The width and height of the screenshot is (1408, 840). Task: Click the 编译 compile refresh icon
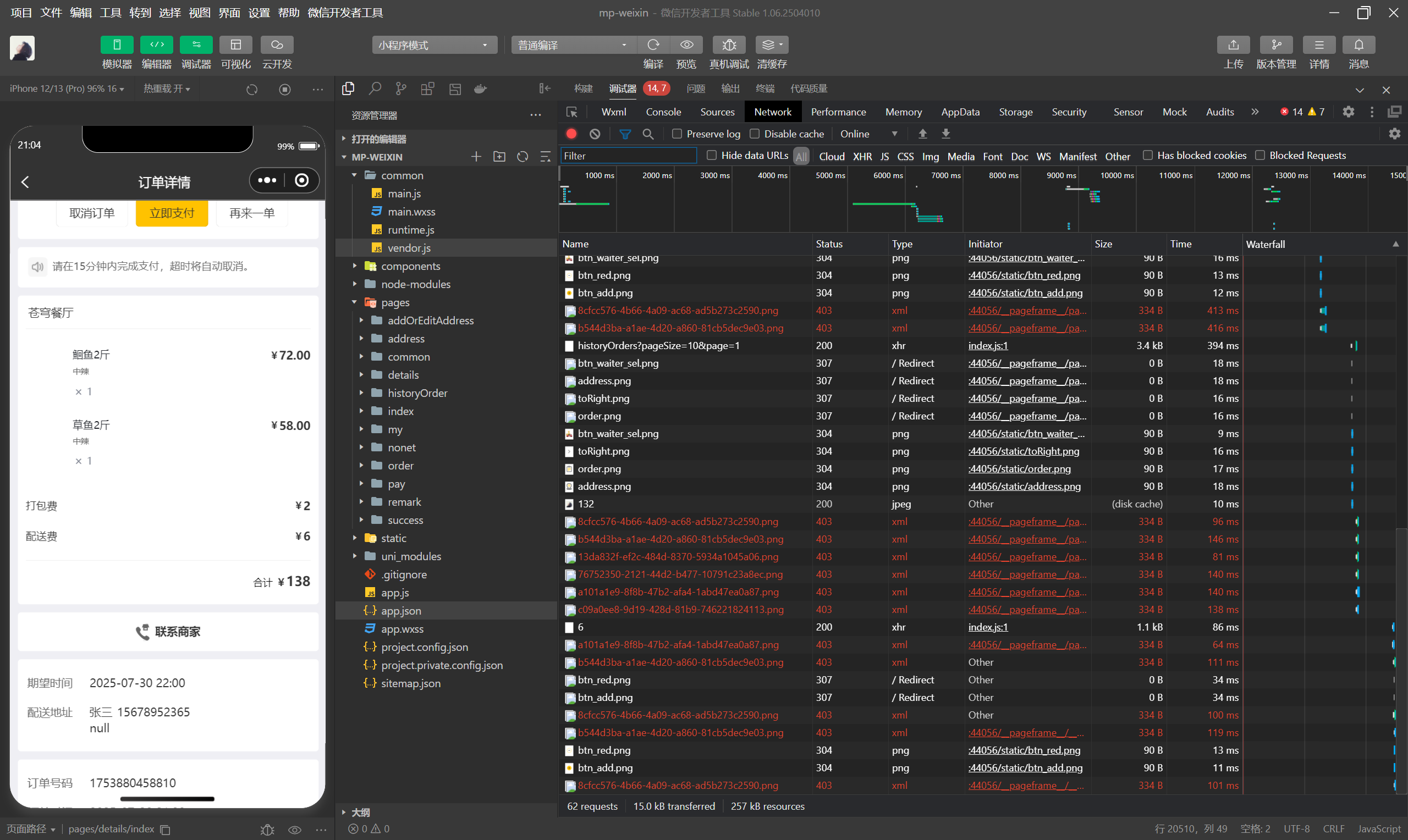(x=653, y=45)
